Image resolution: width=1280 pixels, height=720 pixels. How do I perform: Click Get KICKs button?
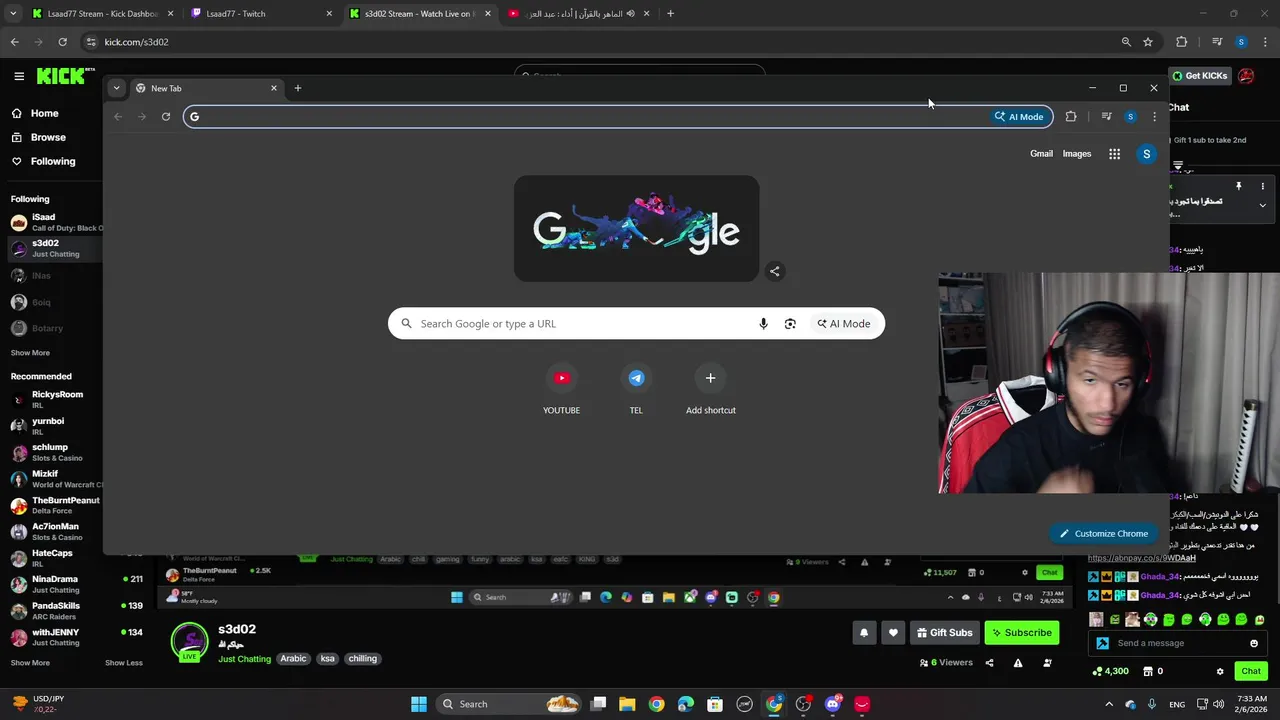(x=1200, y=76)
